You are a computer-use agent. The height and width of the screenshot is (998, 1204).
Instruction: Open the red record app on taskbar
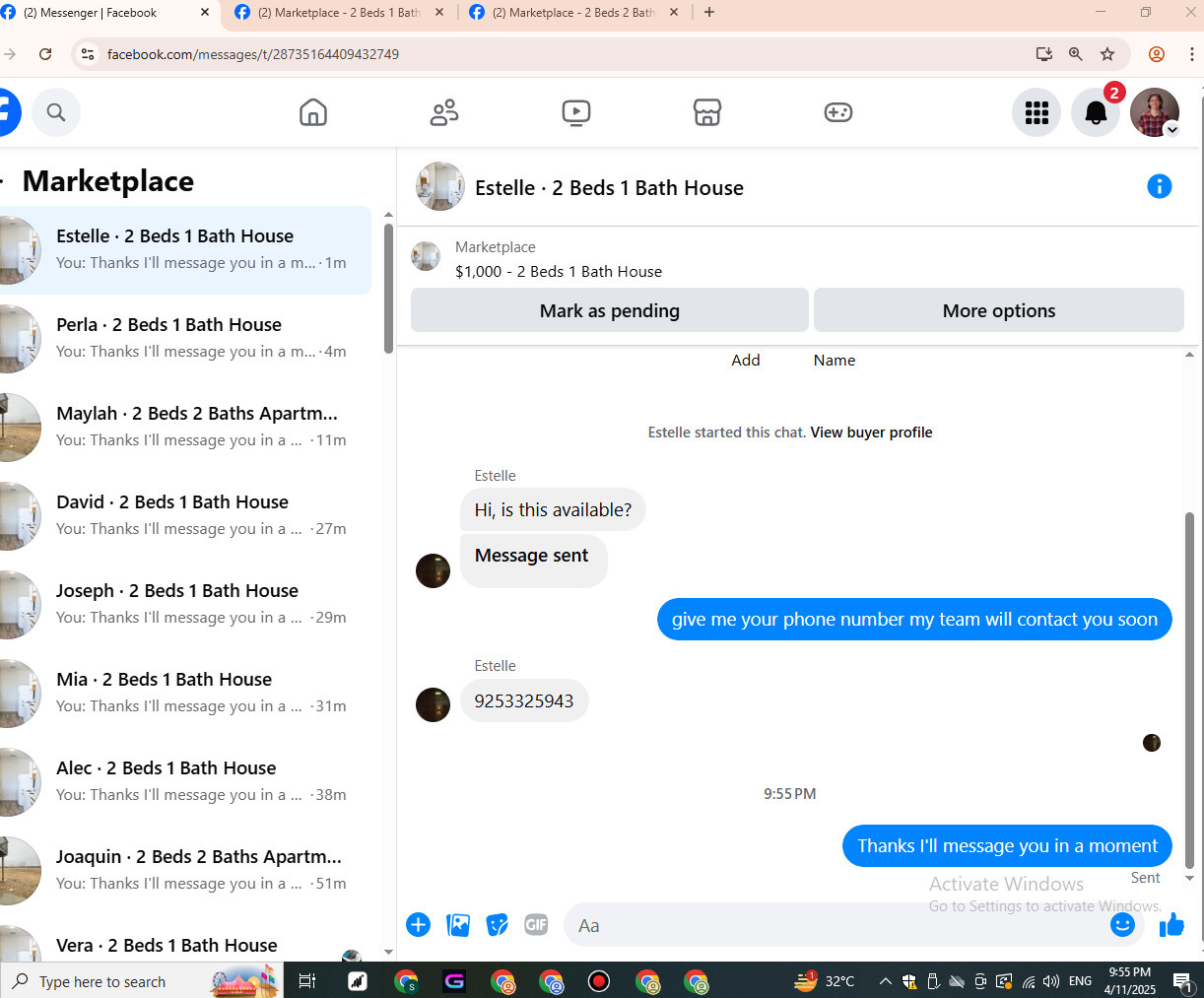click(x=599, y=981)
